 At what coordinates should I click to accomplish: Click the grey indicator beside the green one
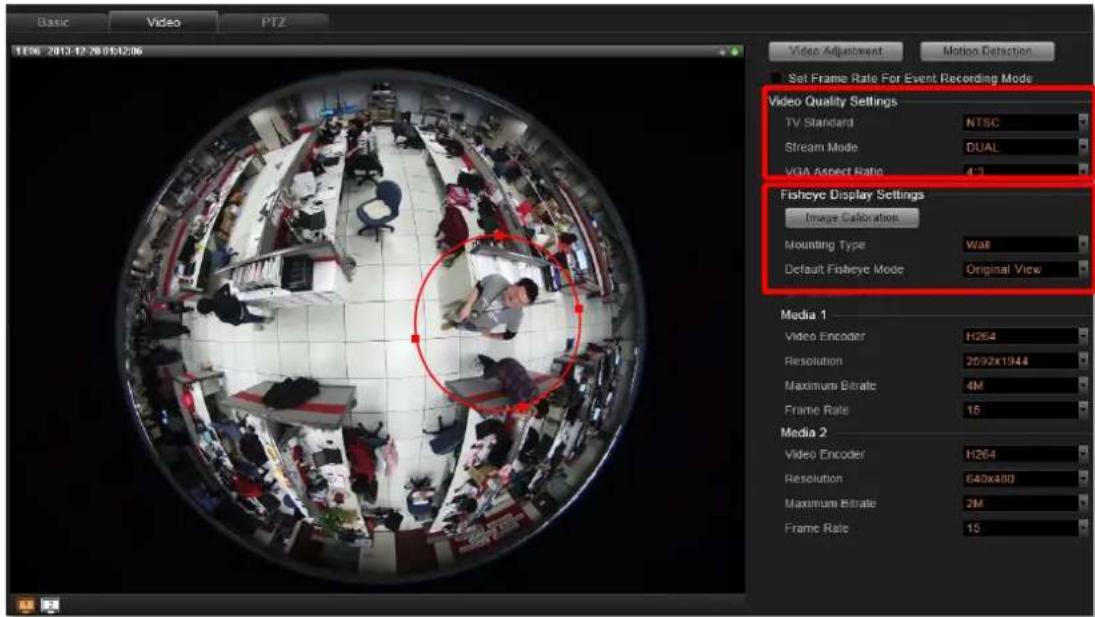point(722,52)
